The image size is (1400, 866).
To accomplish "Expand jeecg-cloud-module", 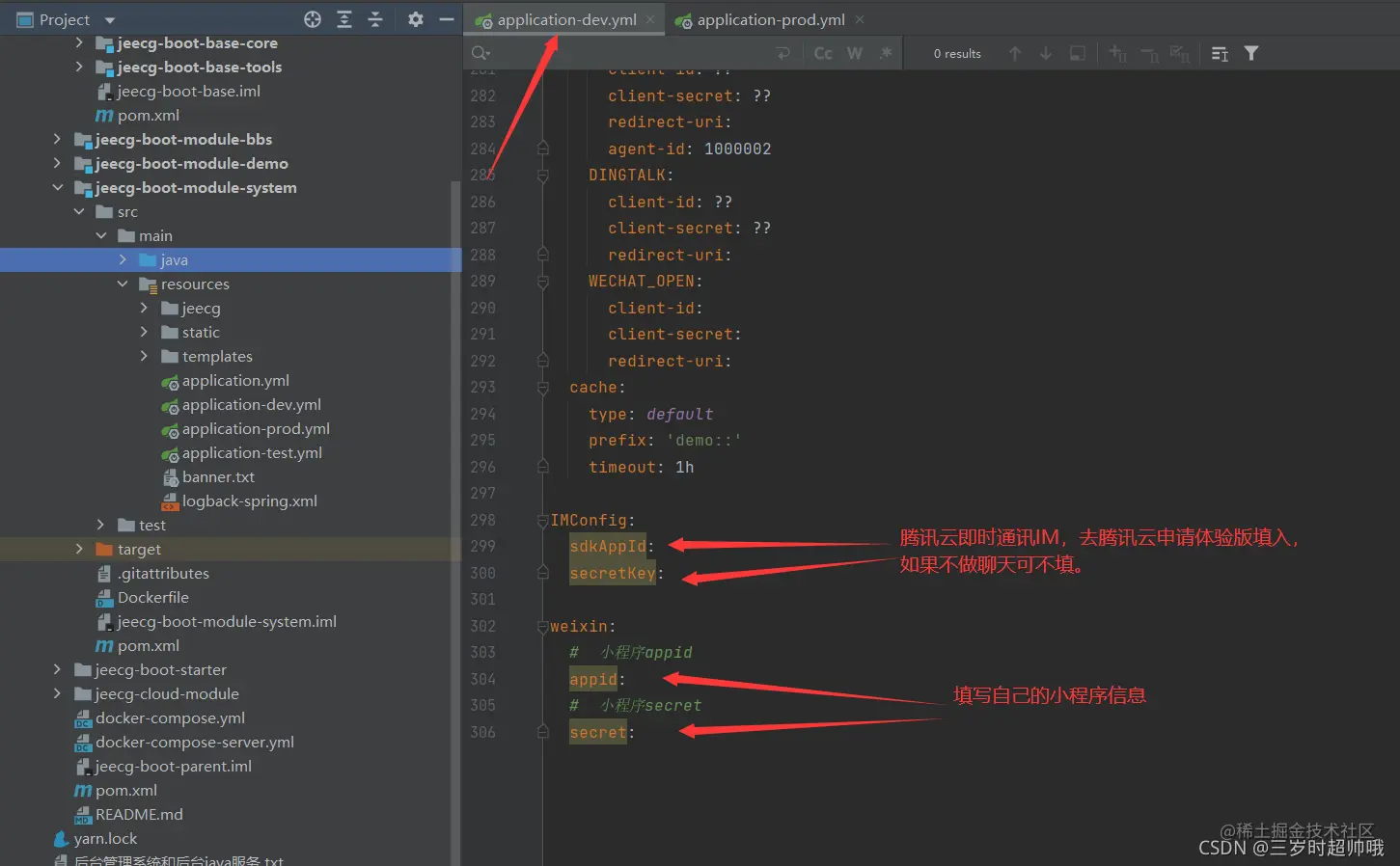I will point(57,693).
